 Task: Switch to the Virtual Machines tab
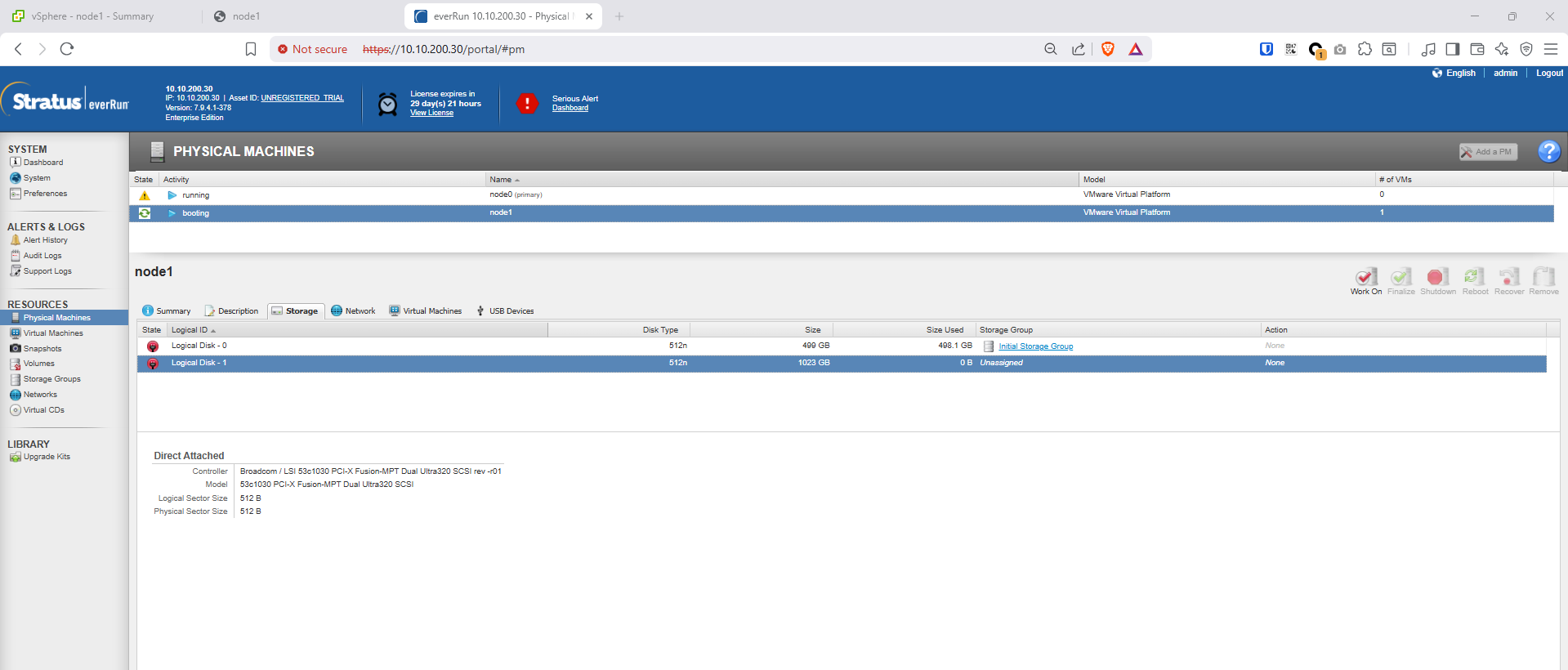tap(431, 311)
